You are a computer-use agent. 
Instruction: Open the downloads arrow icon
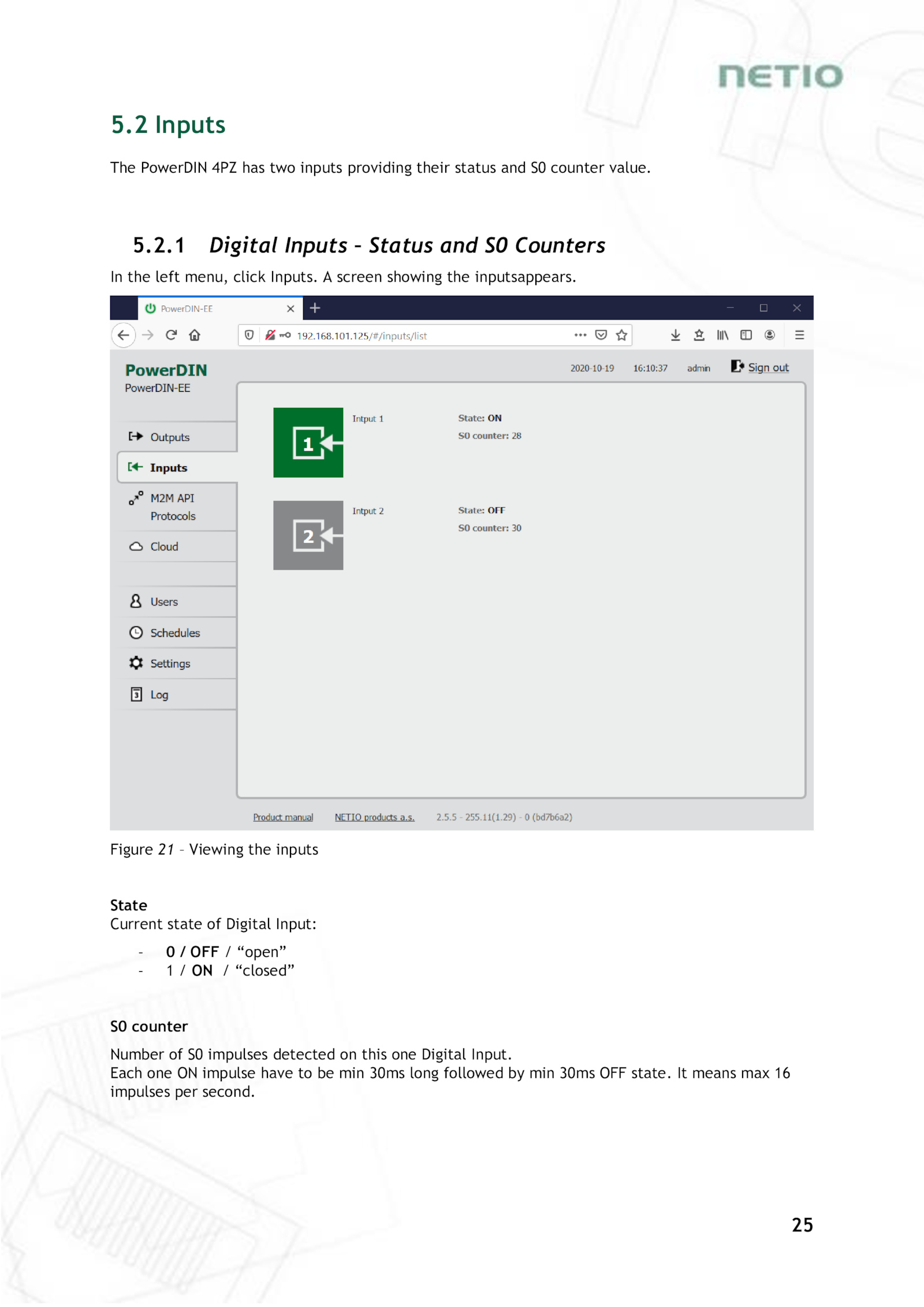coord(675,335)
